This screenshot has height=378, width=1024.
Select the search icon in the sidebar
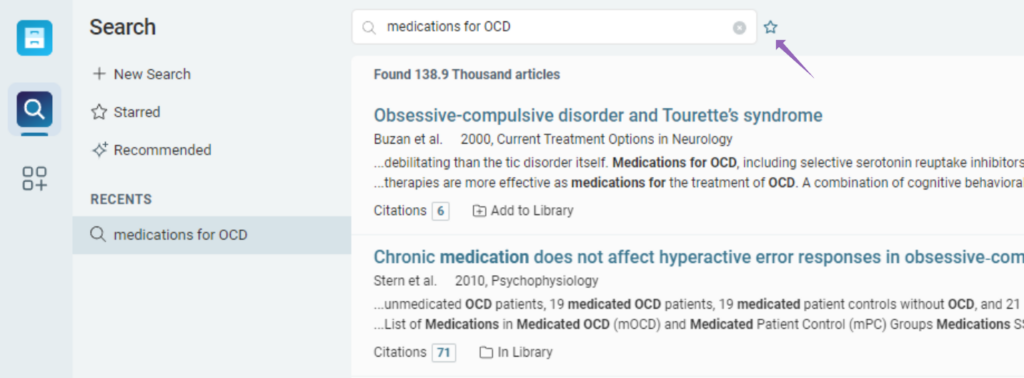(35, 109)
